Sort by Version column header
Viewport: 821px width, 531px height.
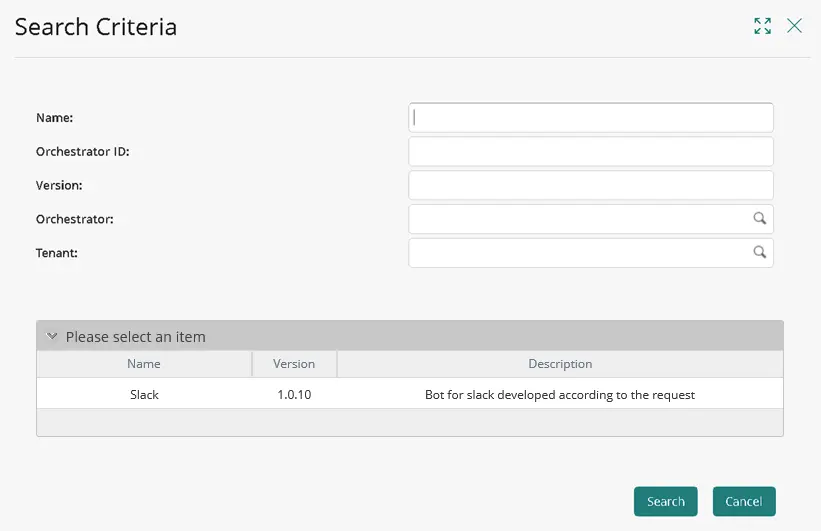[294, 364]
